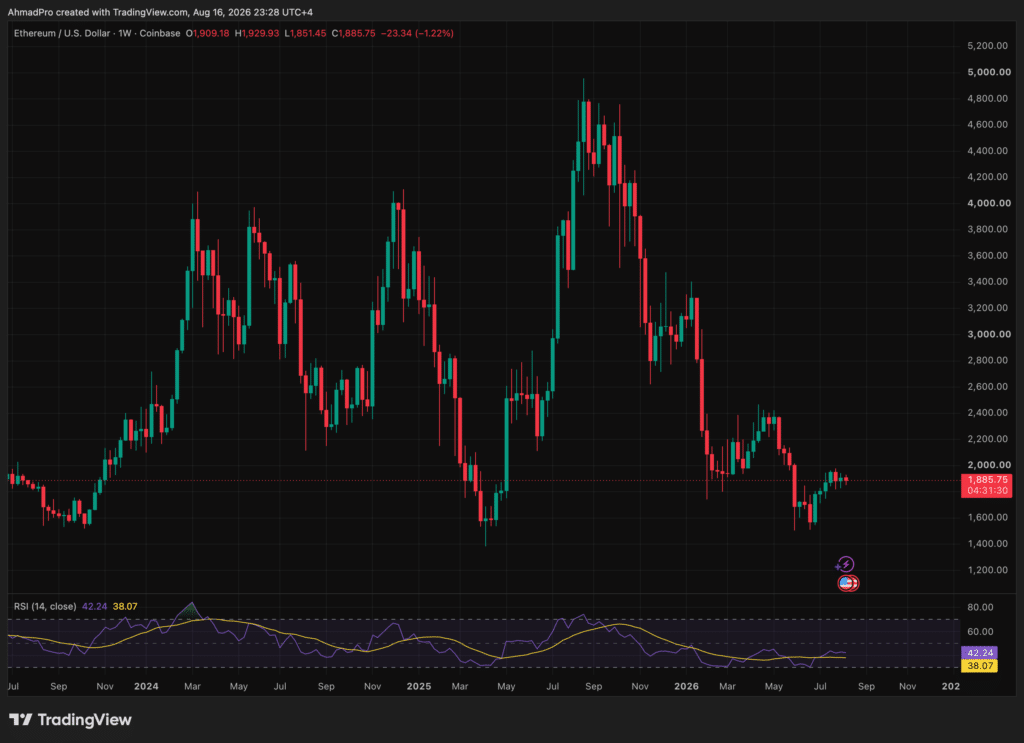1024x743 pixels.
Task: Click the 80.00 RSI scale label
Action: [980, 607]
